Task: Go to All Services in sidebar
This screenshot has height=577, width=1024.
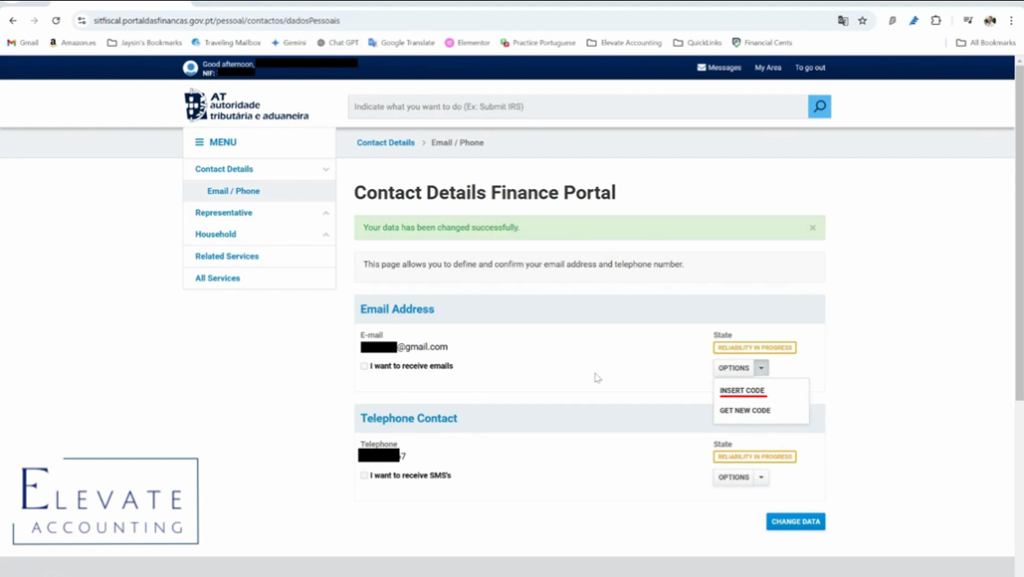Action: tap(217, 278)
